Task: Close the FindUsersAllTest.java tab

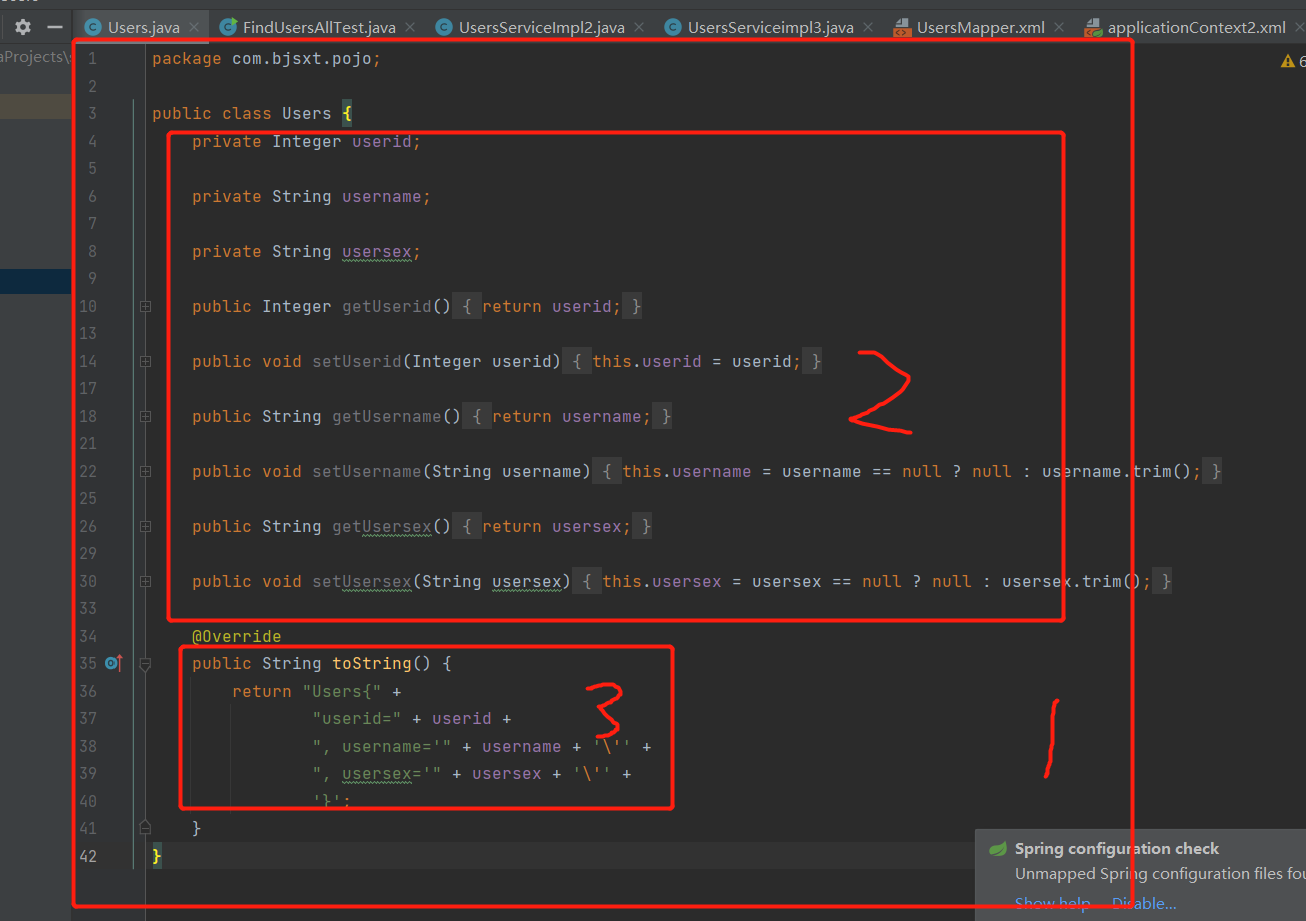Action: click(411, 28)
